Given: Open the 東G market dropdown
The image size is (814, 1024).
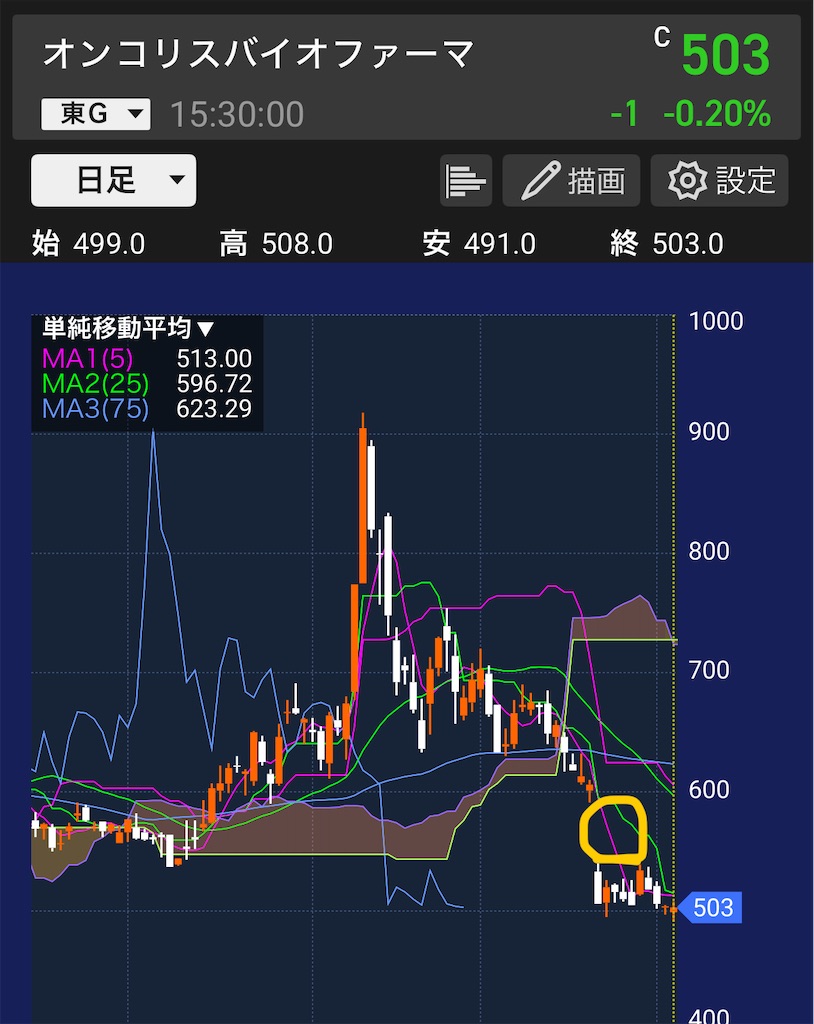Looking at the screenshot, I should click(95, 114).
